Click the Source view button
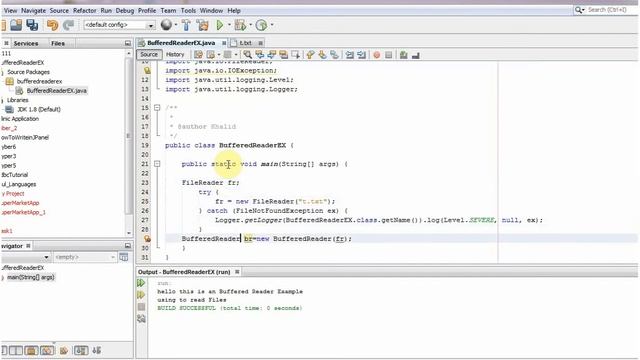The height and width of the screenshot is (360, 640). (x=149, y=54)
